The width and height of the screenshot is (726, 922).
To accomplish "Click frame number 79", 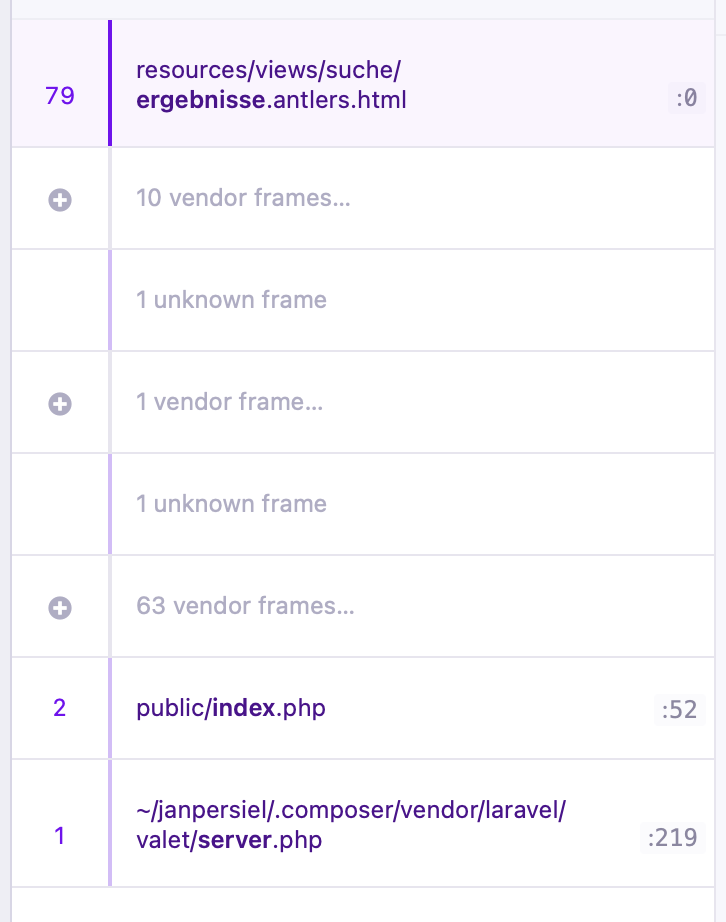I will point(60,96).
